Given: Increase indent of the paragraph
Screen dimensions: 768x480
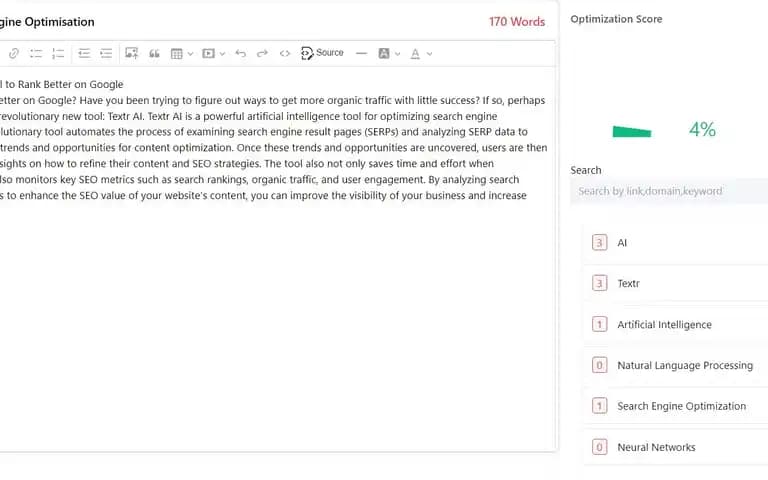Looking at the screenshot, I should (x=106, y=53).
